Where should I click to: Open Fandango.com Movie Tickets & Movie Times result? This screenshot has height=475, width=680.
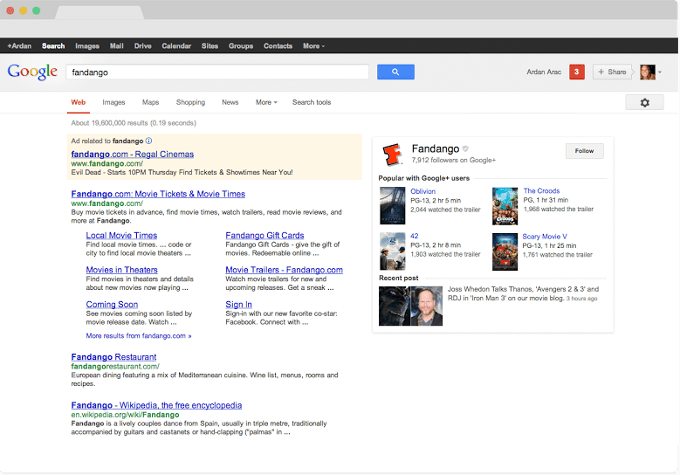pos(158,194)
